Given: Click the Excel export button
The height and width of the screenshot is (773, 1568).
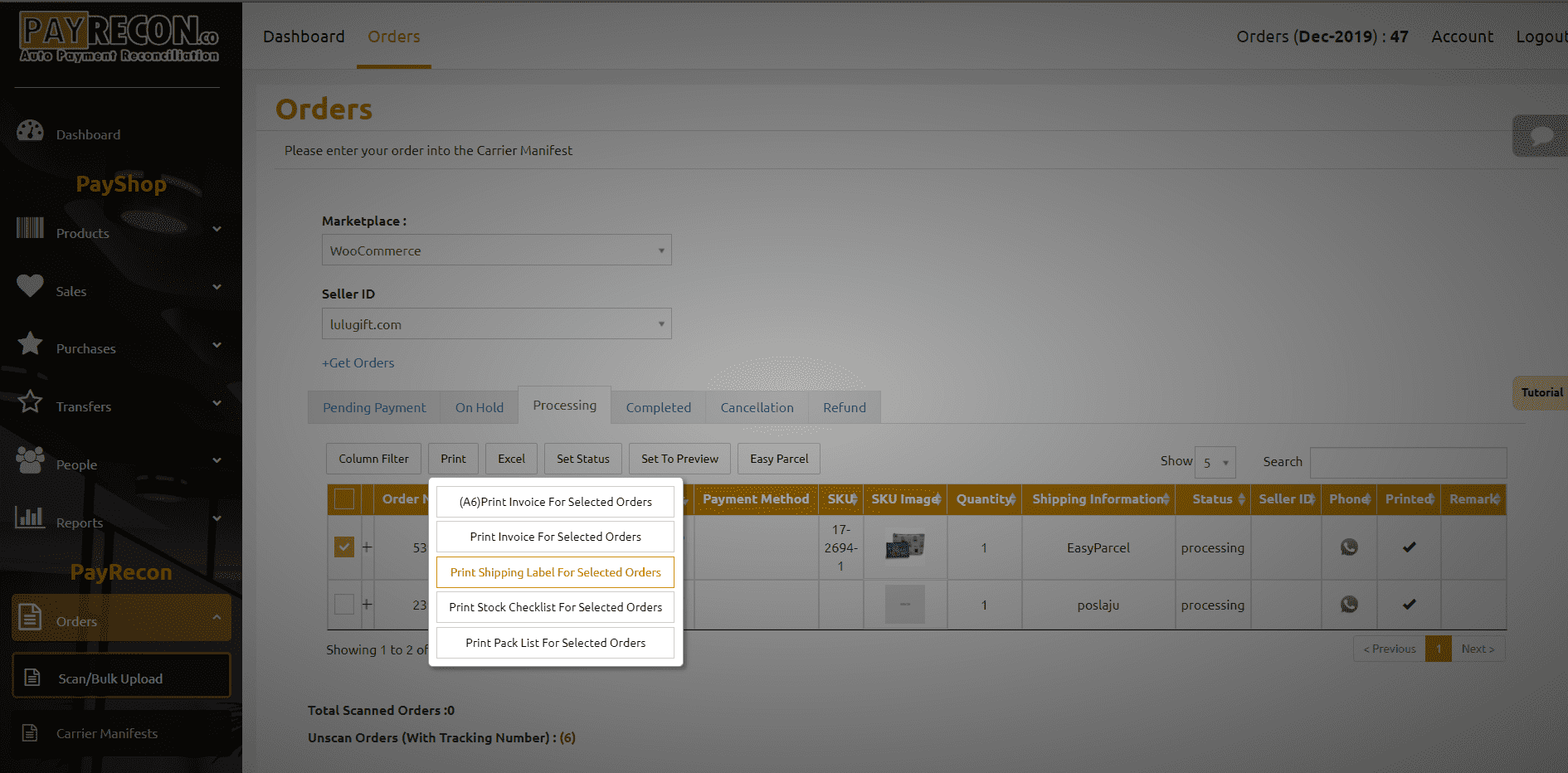Looking at the screenshot, I should 511,459.
